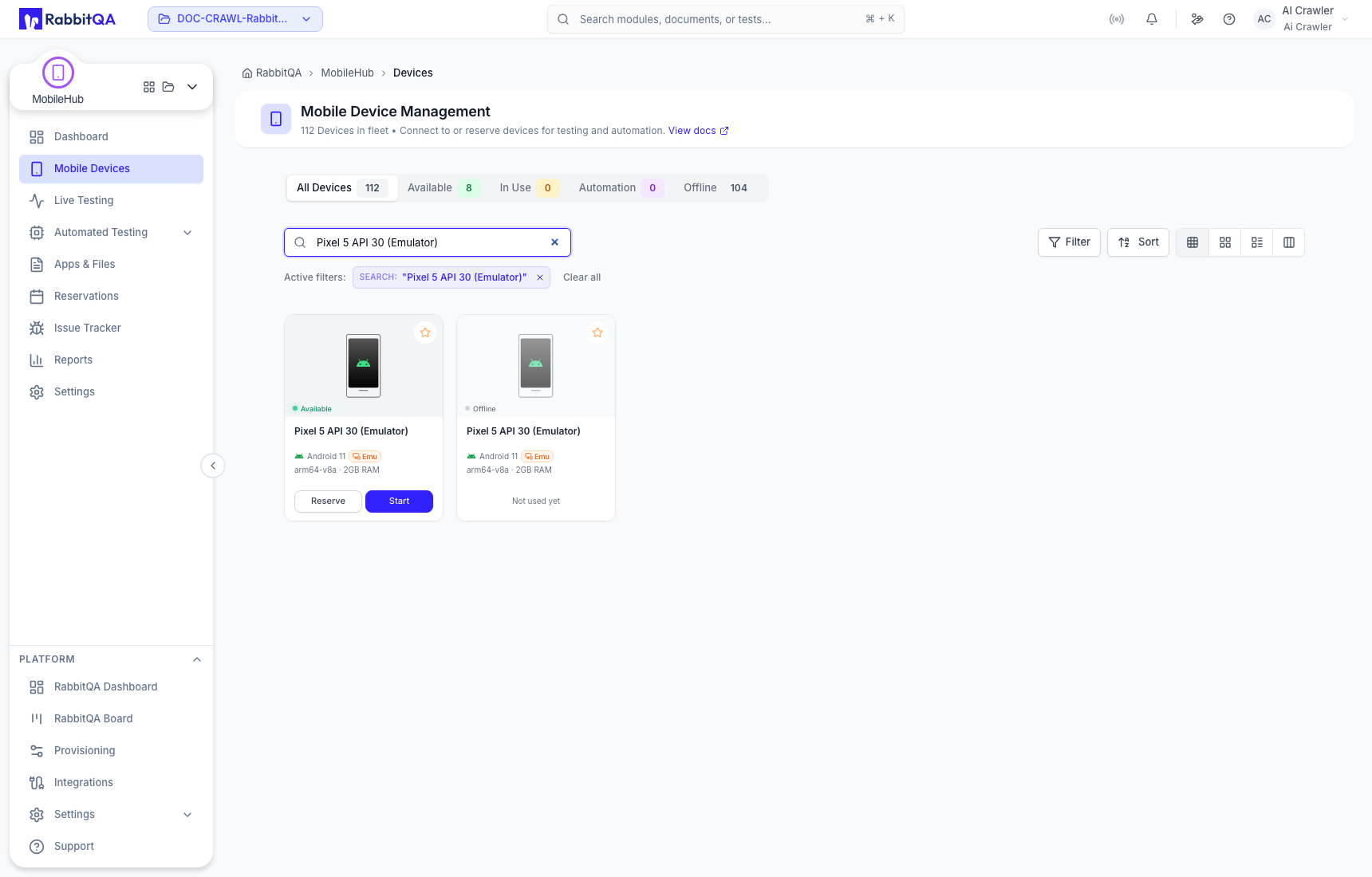Switch to list view
The height and width of the screenshot is (877, 1372).
(x=1257, y=242)
